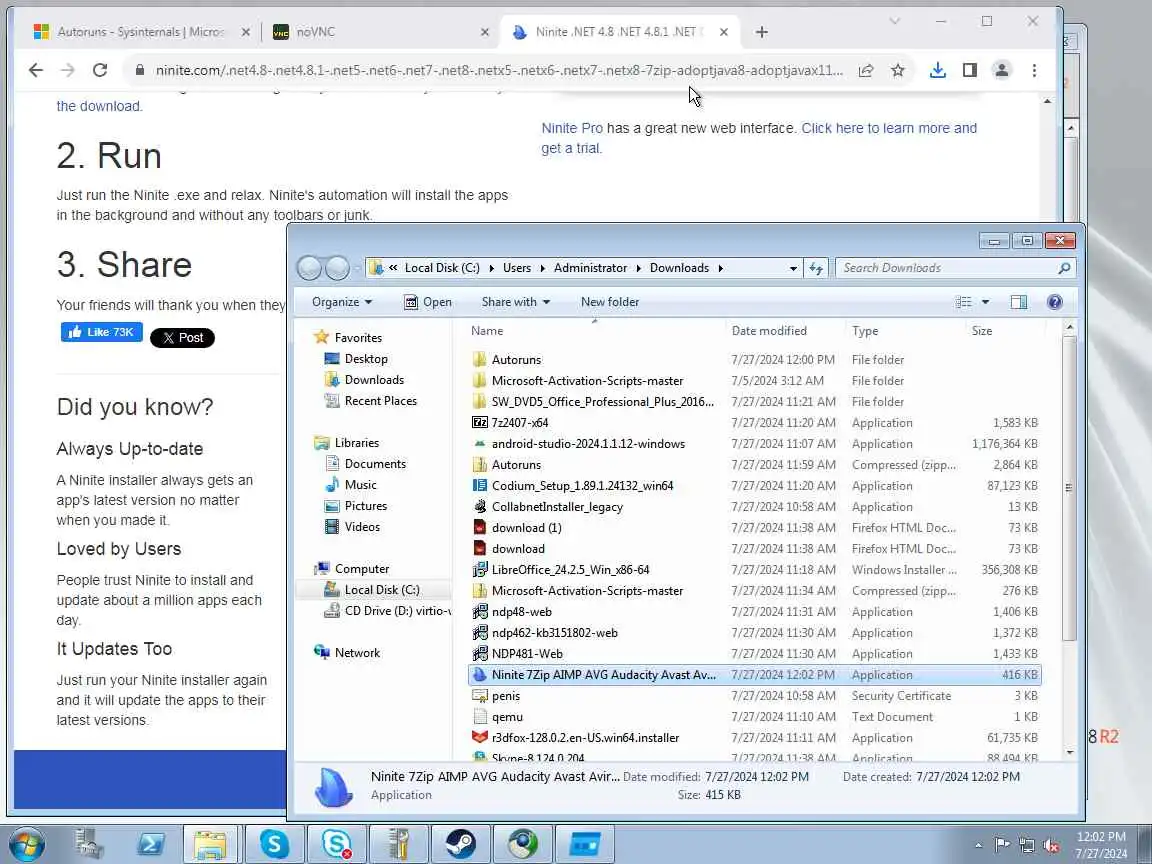The image size is (1152, 864).
Task: Open Steam from the taskbar
Action: click(460, 844)
